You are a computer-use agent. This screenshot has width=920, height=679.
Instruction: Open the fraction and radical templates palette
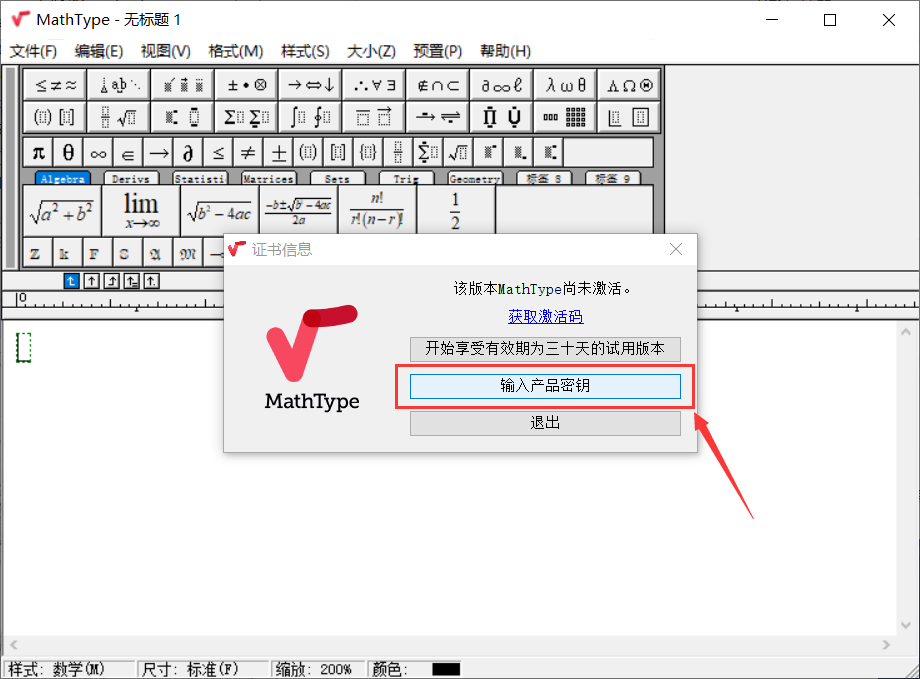(118, 117)
